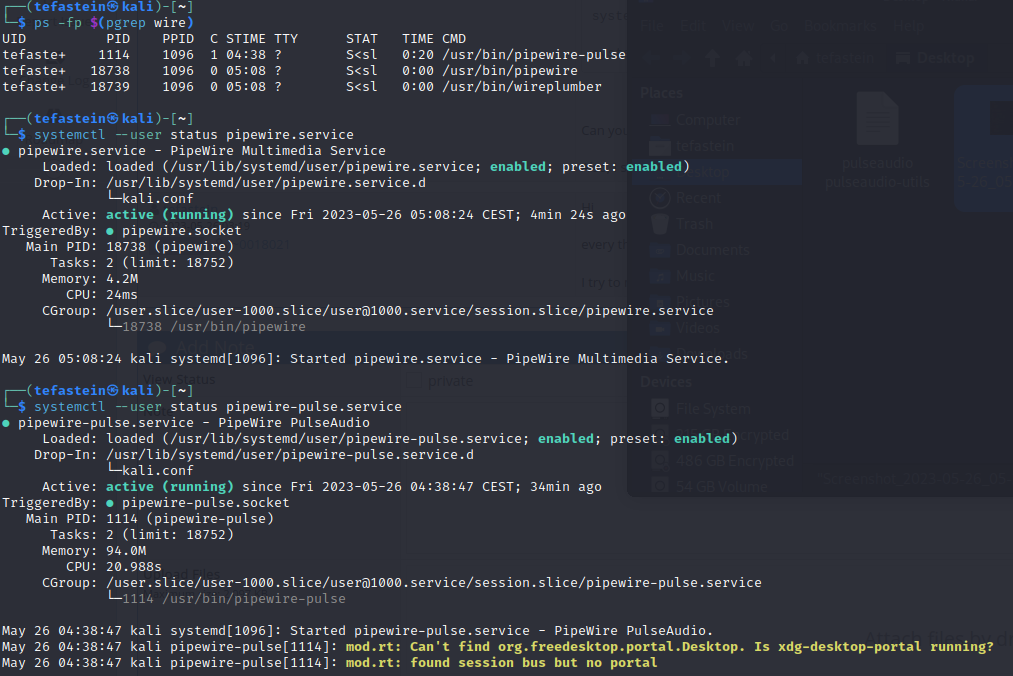Open the 54 GB Volume device
This screenshot has width=1013, height=676.
[721, 487]
